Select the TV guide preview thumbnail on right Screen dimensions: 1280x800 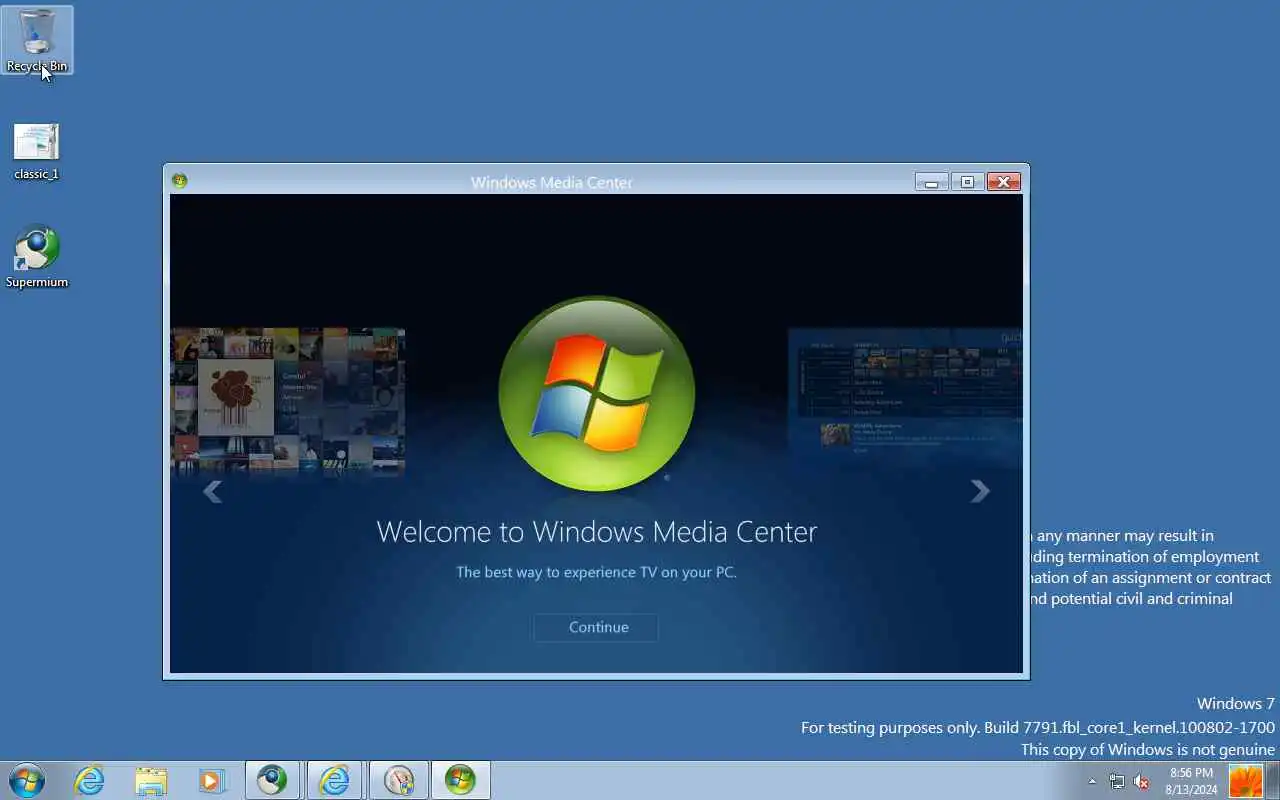pos(905,395)
